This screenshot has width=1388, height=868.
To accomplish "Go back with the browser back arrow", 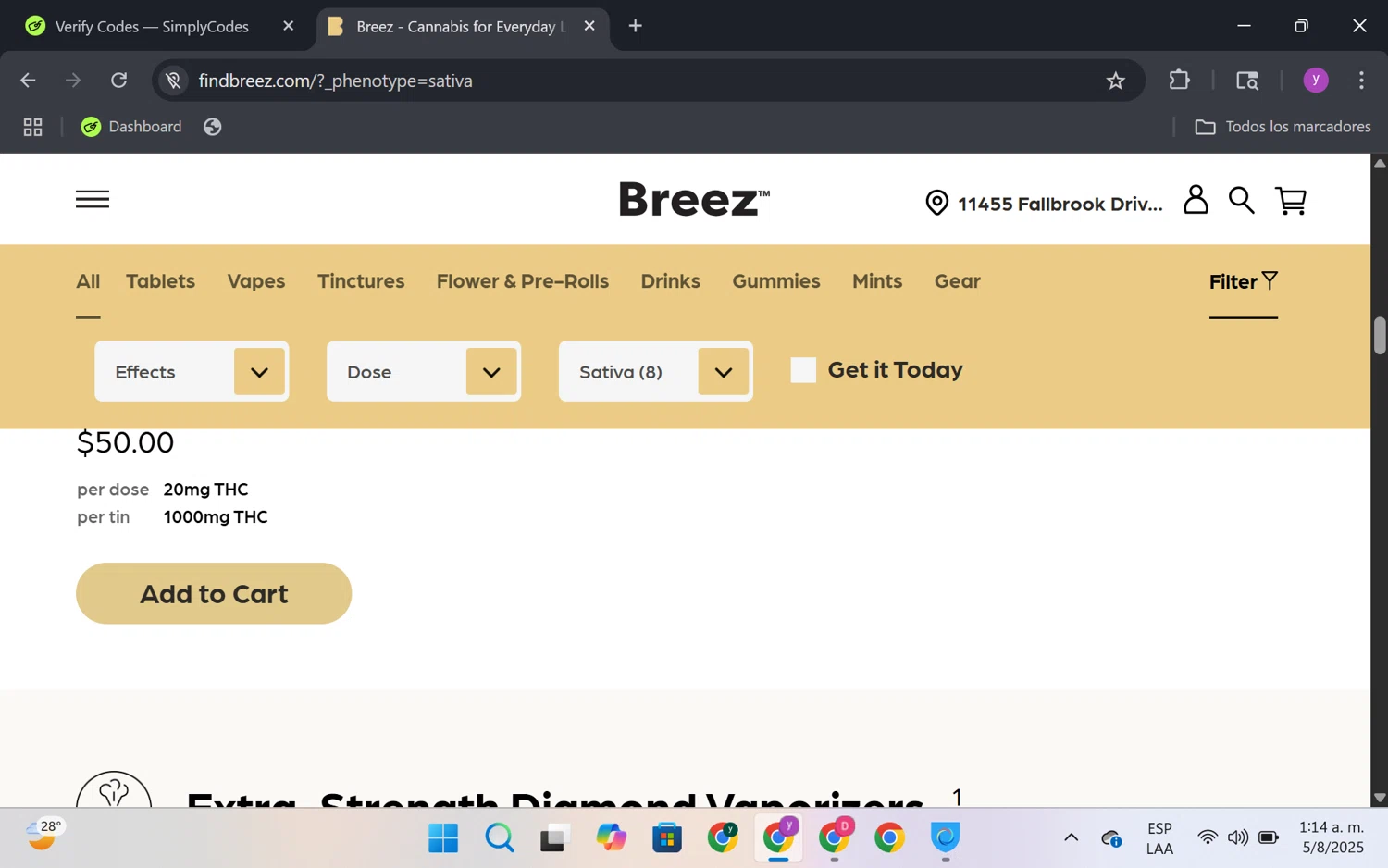I will coord(28,81).
